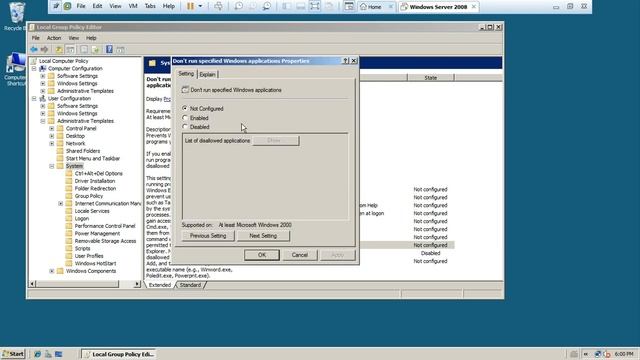The height and width of the screenshot is (360, 640).
Task: Click VMware send Ctrl+Alt+Del icon
Action: 218,6
